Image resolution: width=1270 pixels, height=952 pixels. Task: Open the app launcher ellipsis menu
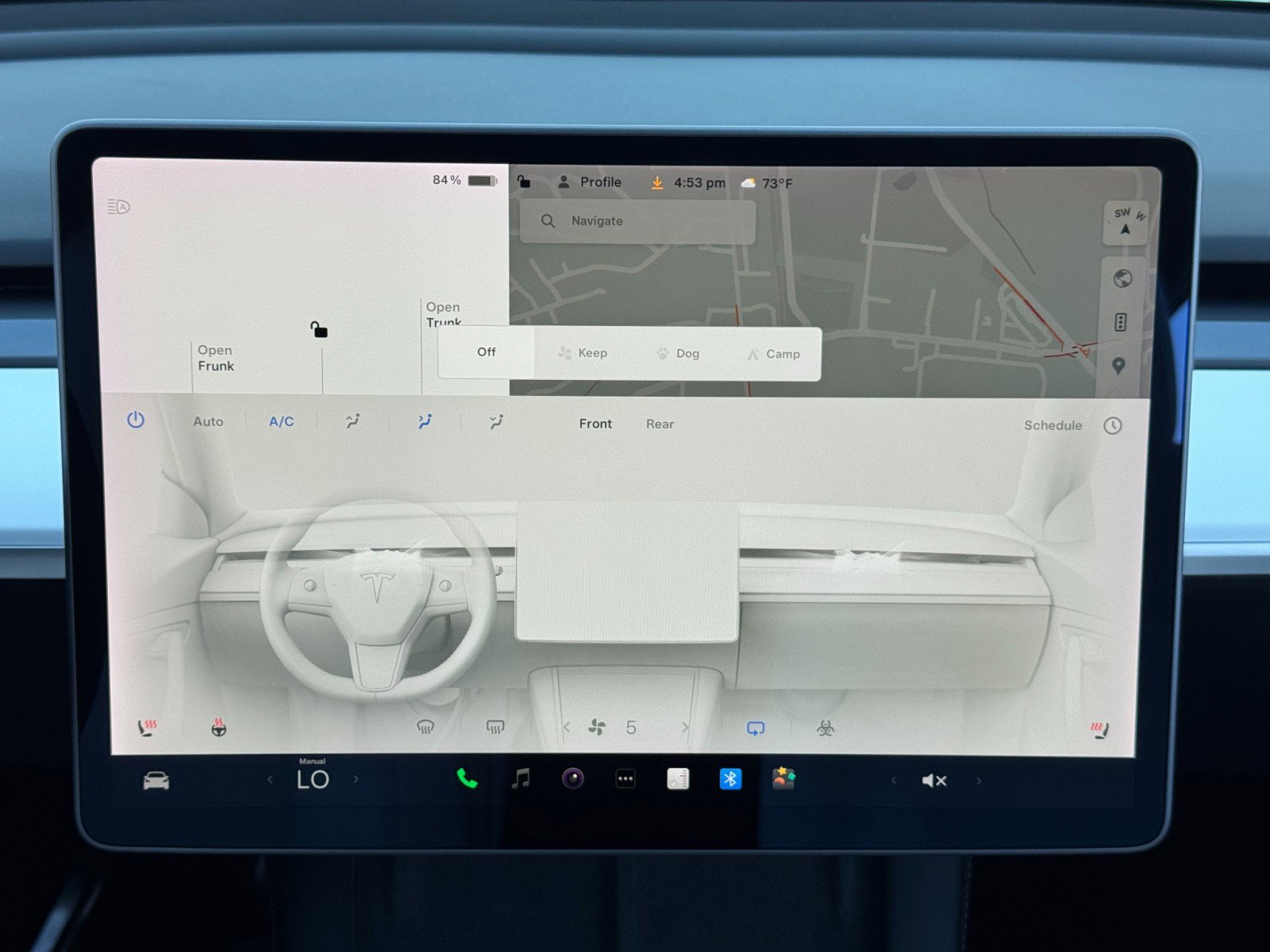tap(625, 780)
